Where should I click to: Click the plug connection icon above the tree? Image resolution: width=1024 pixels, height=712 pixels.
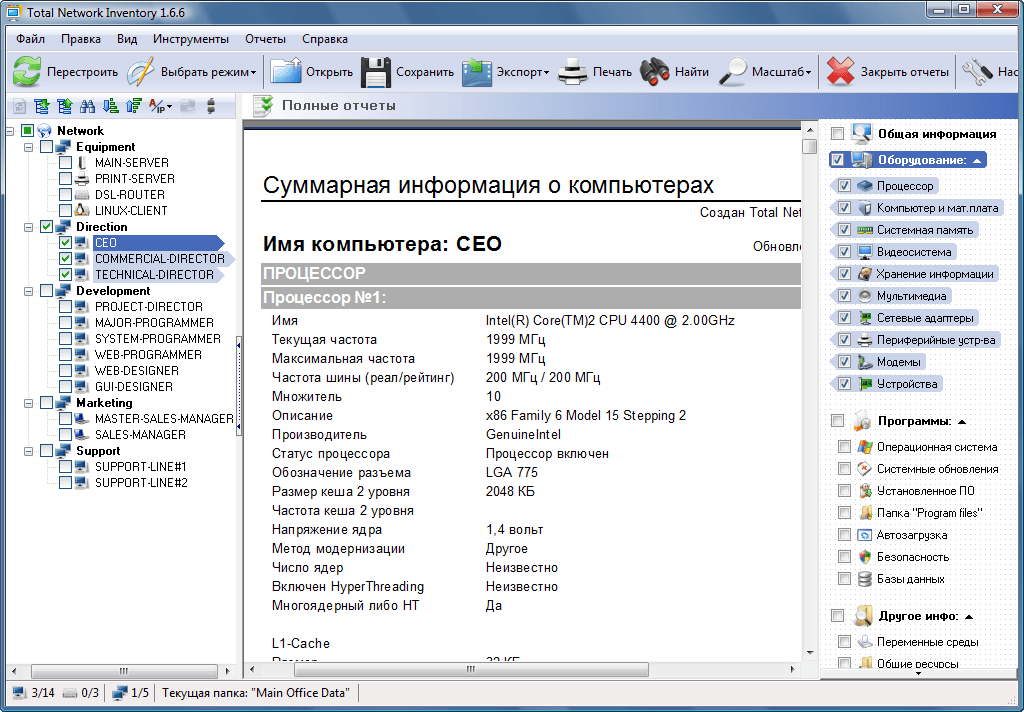(x=210, y=106)
